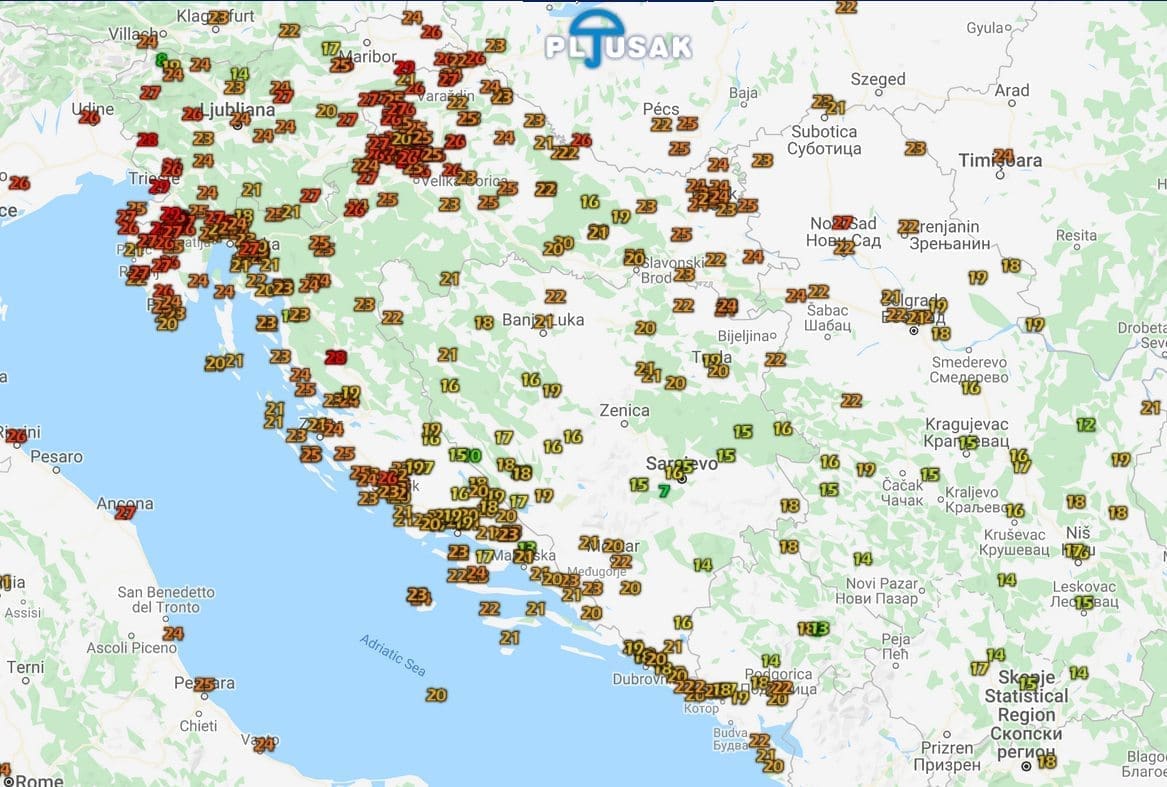Screen dimensions: 1167x787
Task: Select the 19 marker below Zrenjanin
Action: pos(978,277)
